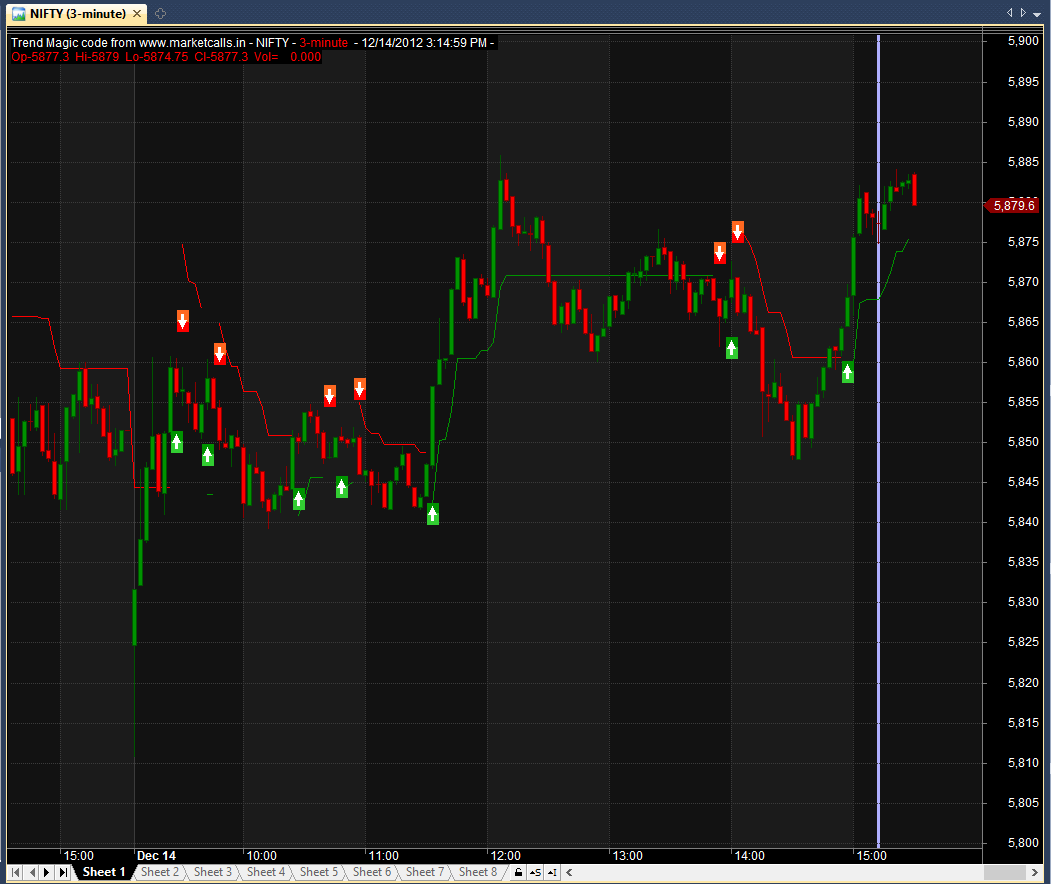Select the Sheet 6 tab

click(x=371, y=872)
